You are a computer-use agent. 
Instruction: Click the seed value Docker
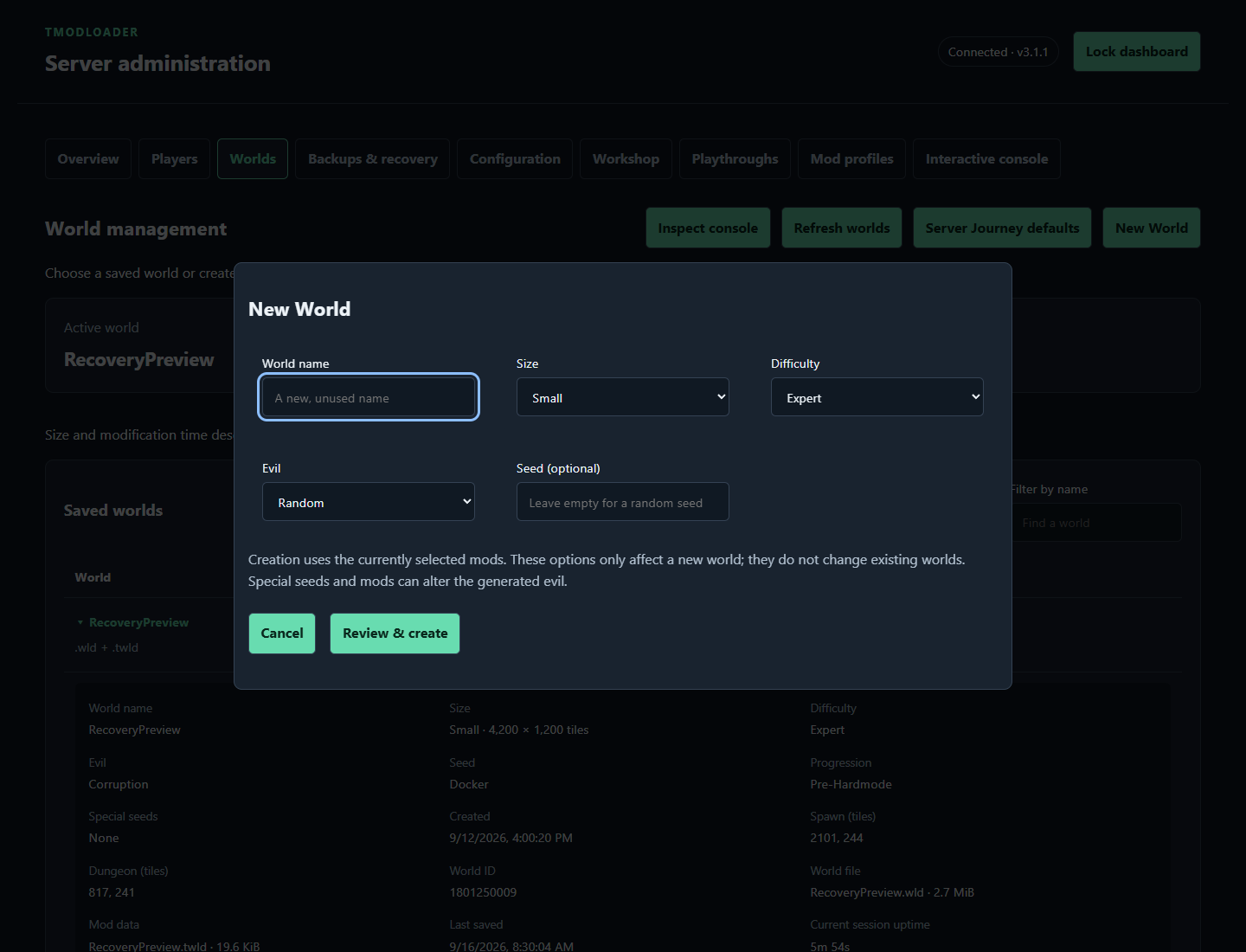tap(469, 784)
